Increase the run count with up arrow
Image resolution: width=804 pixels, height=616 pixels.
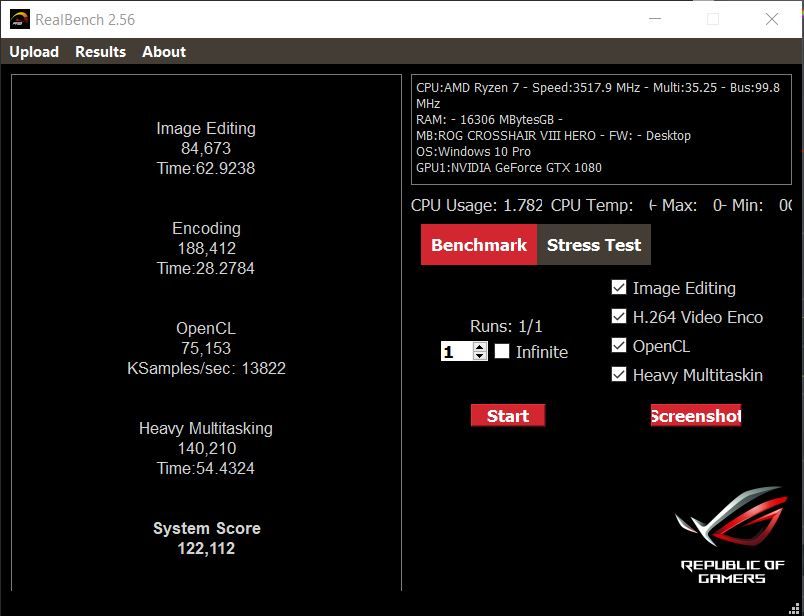pos(480,347)
